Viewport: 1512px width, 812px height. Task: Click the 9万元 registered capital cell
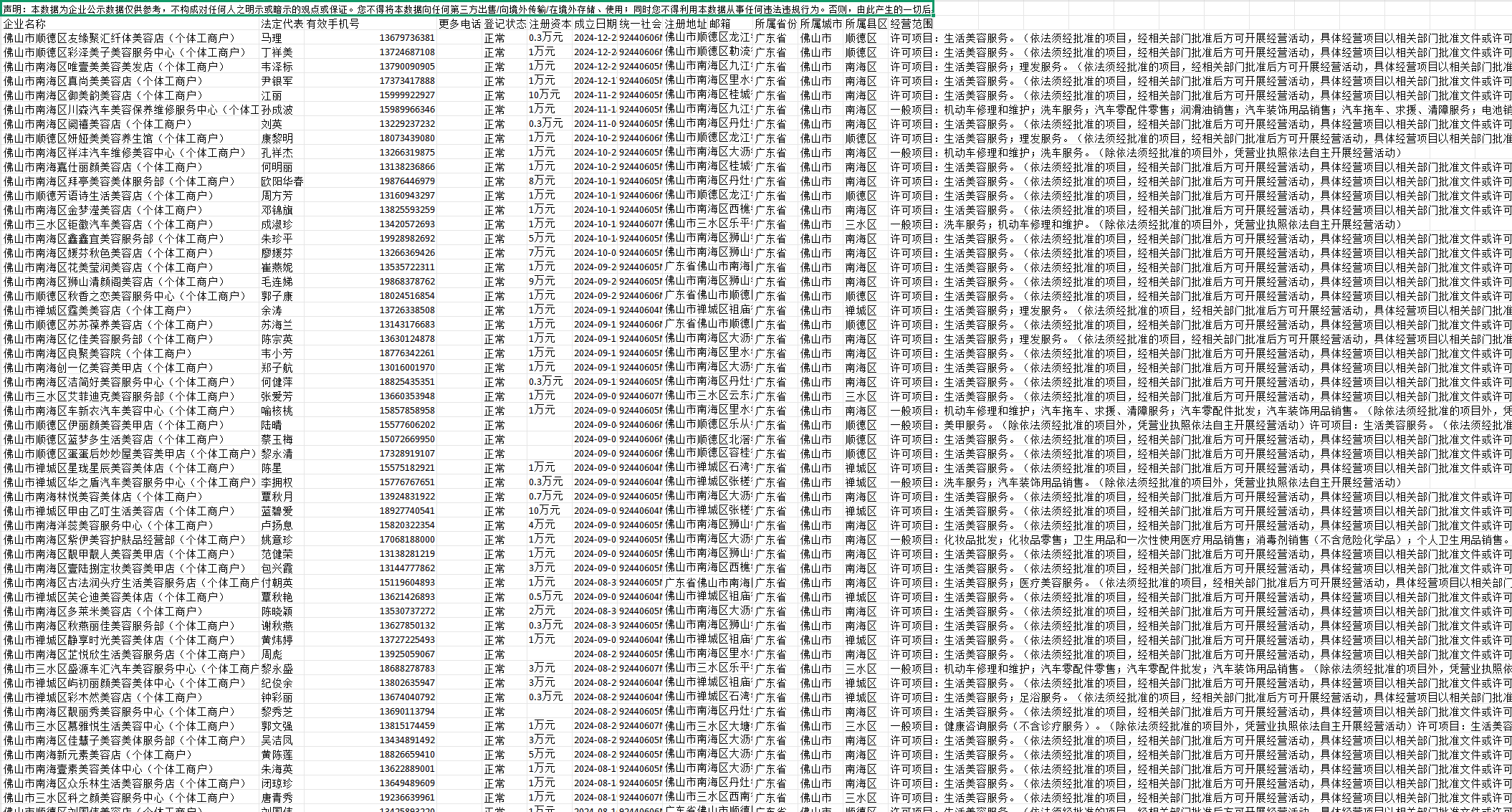tap(541, 282)
